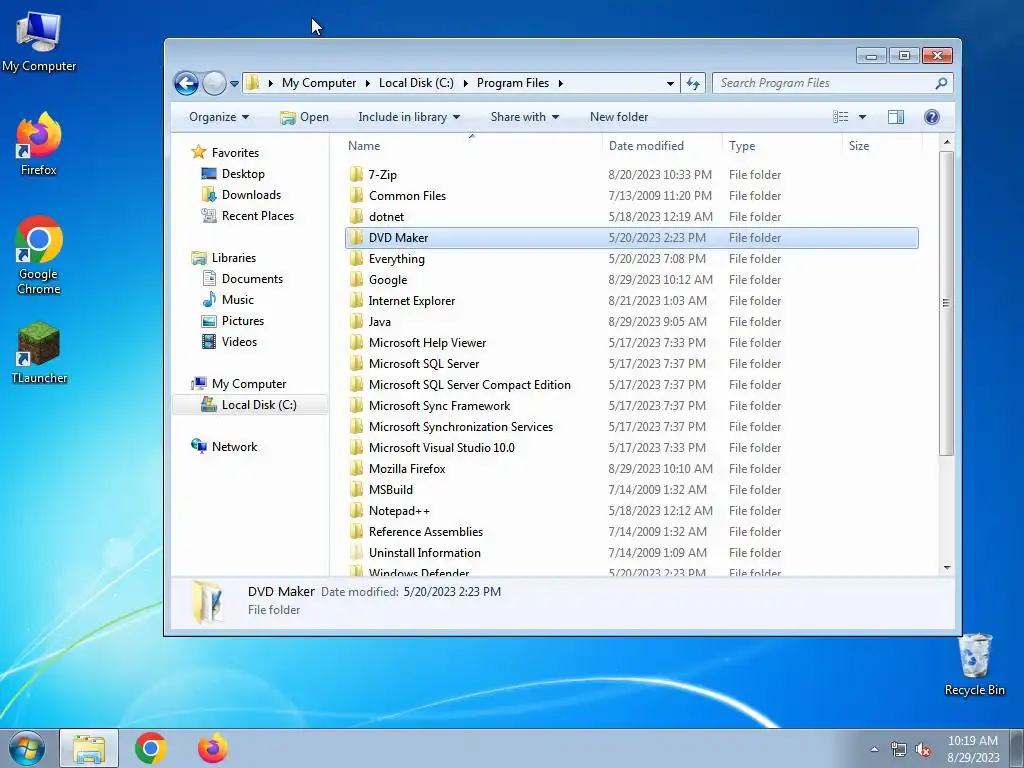Click My Computer in the address bar
This screenshot has width=1024, height=768.
[x=319, y=83]
